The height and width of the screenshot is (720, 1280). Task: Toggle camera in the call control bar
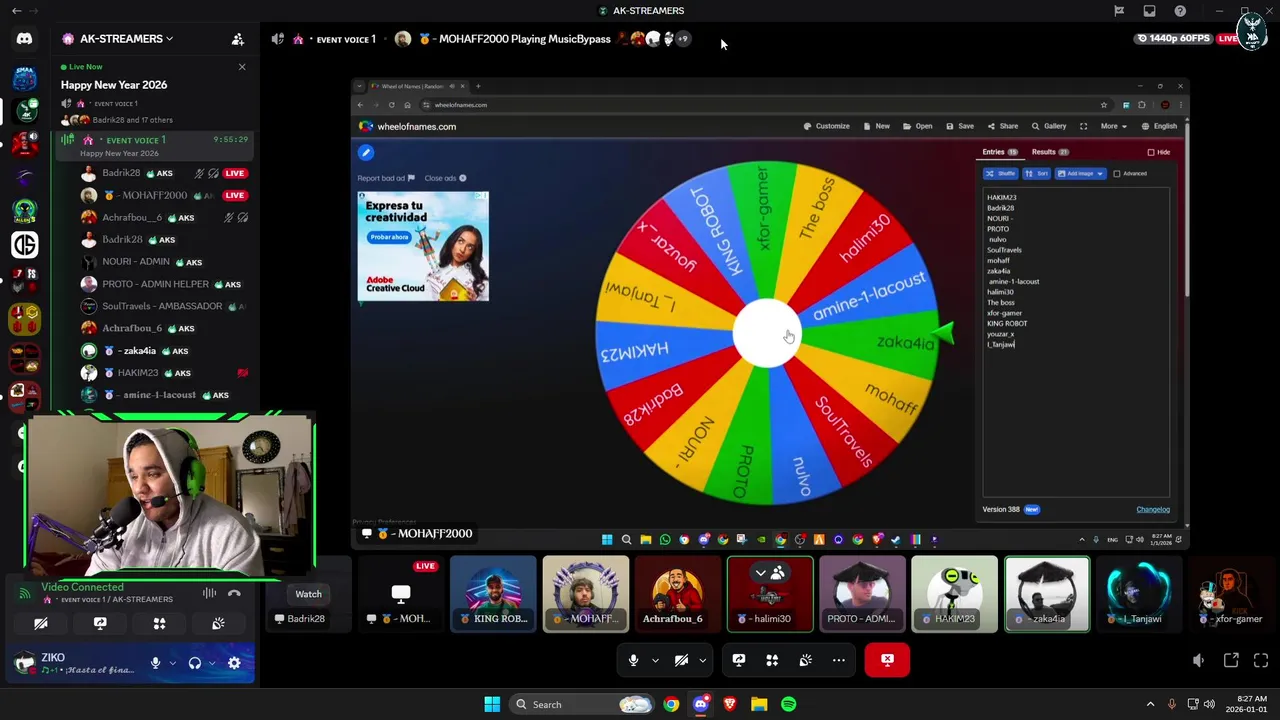[681, 660]
